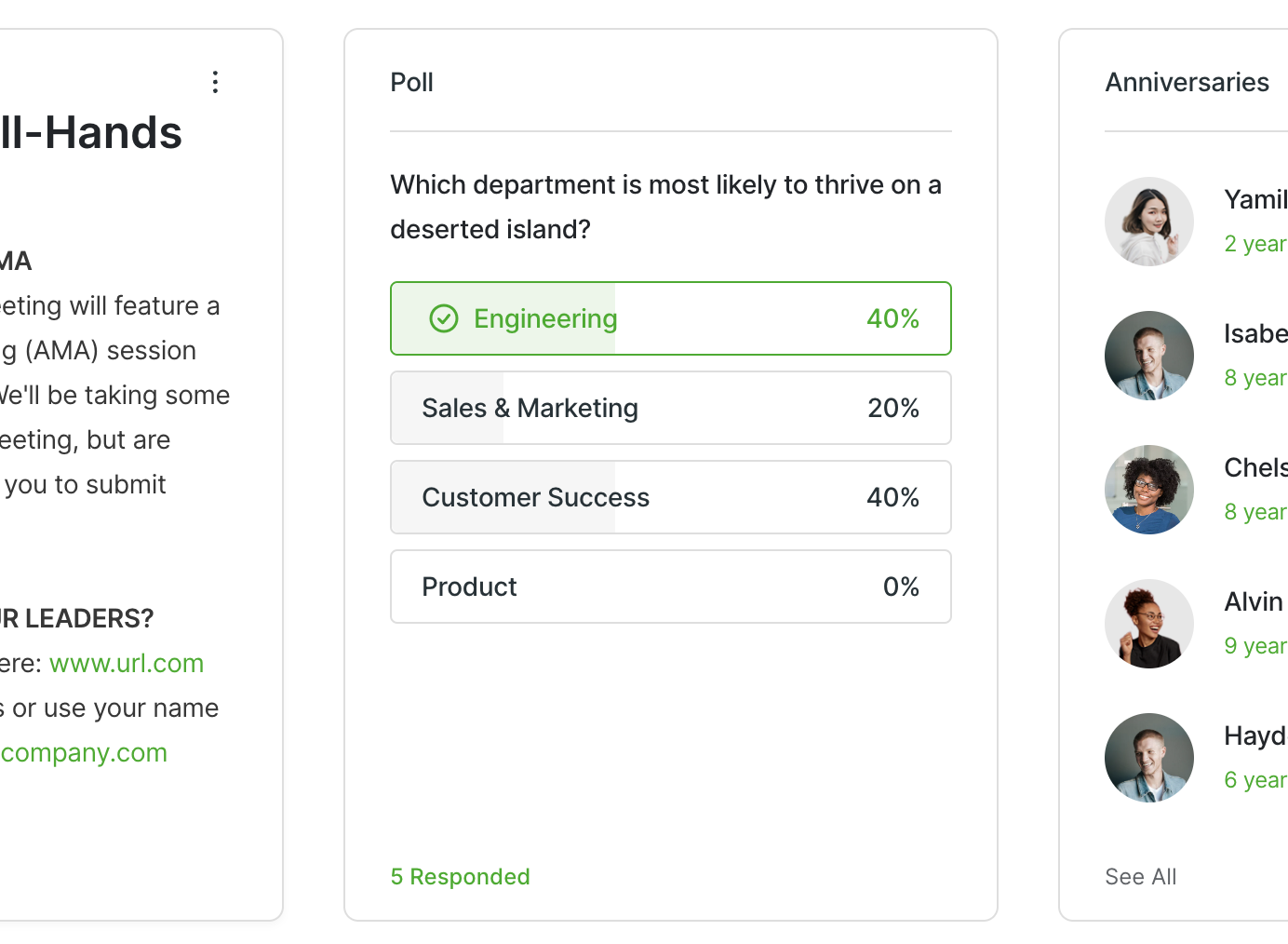Click the Poll card heading

[412, 82]
